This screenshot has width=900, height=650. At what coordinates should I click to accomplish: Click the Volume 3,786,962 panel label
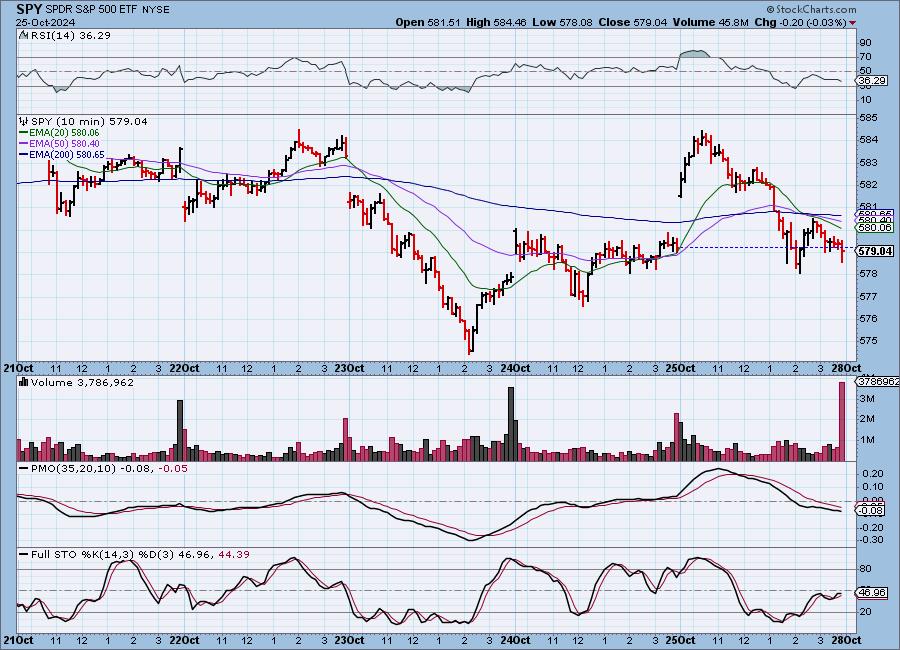pos(82,382)
